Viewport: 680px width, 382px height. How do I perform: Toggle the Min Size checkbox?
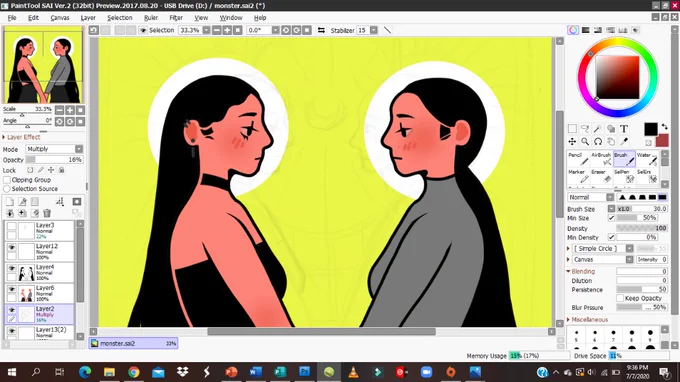pyautogui.click(x=611, y=218)
